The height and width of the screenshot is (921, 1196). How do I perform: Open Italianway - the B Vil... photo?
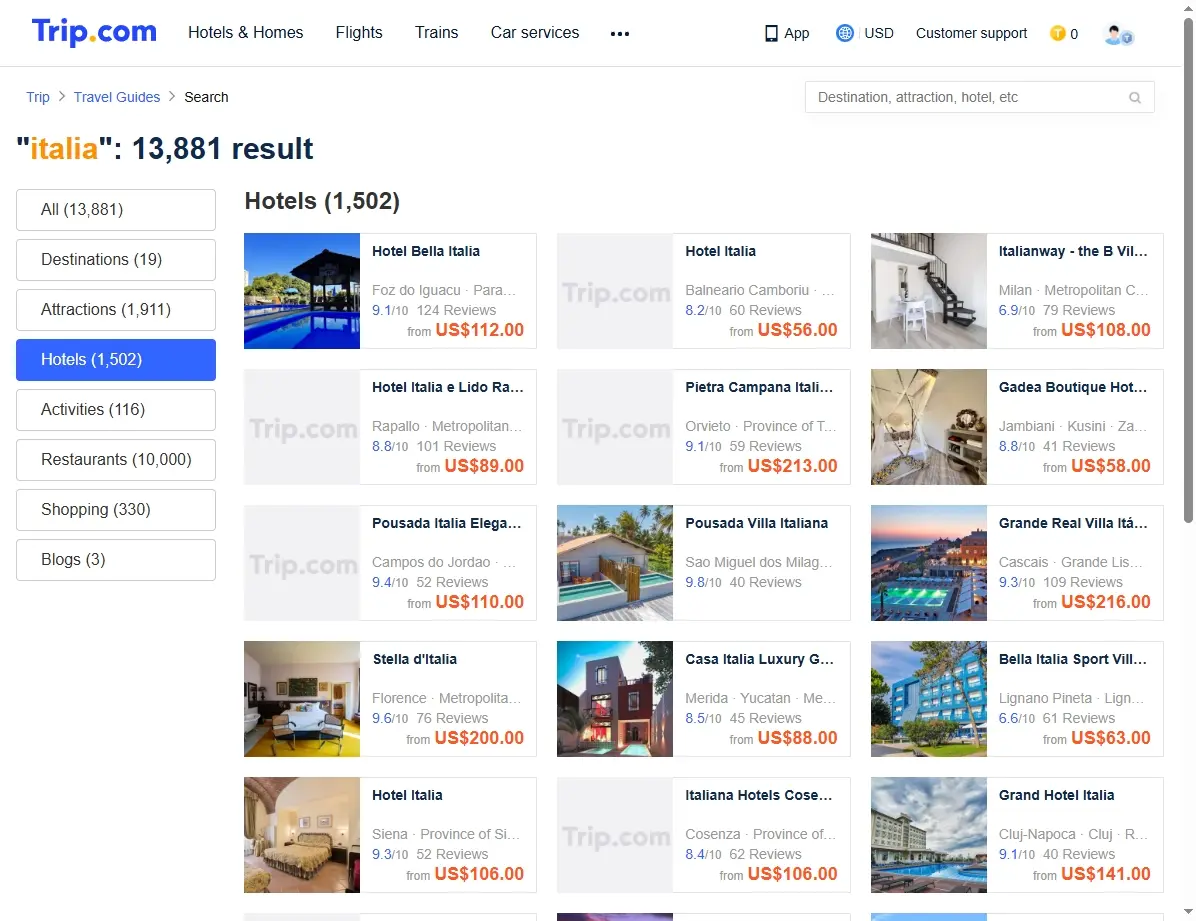click(x=929, y=291)
